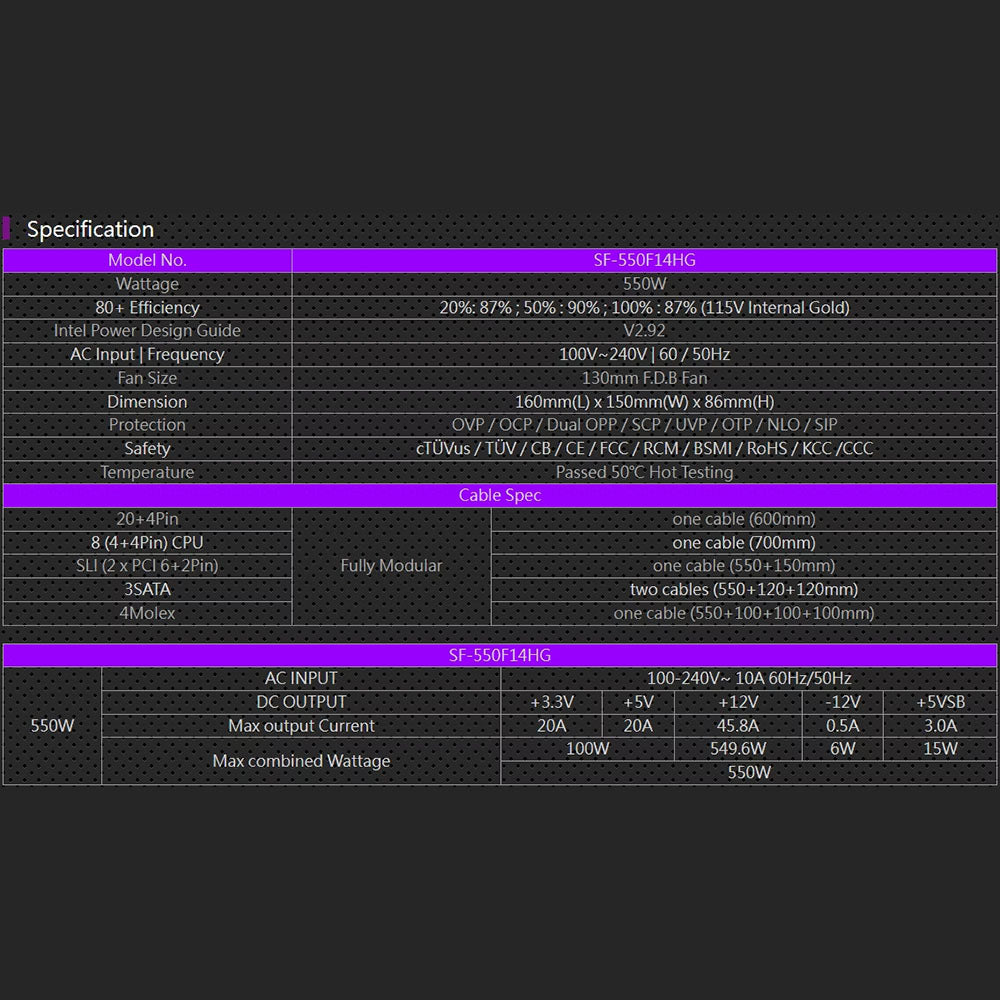This screenshot has width=1000, height=1000.
Task: Click the '550W' value in the Wattage row
Action: coord(644,284)
